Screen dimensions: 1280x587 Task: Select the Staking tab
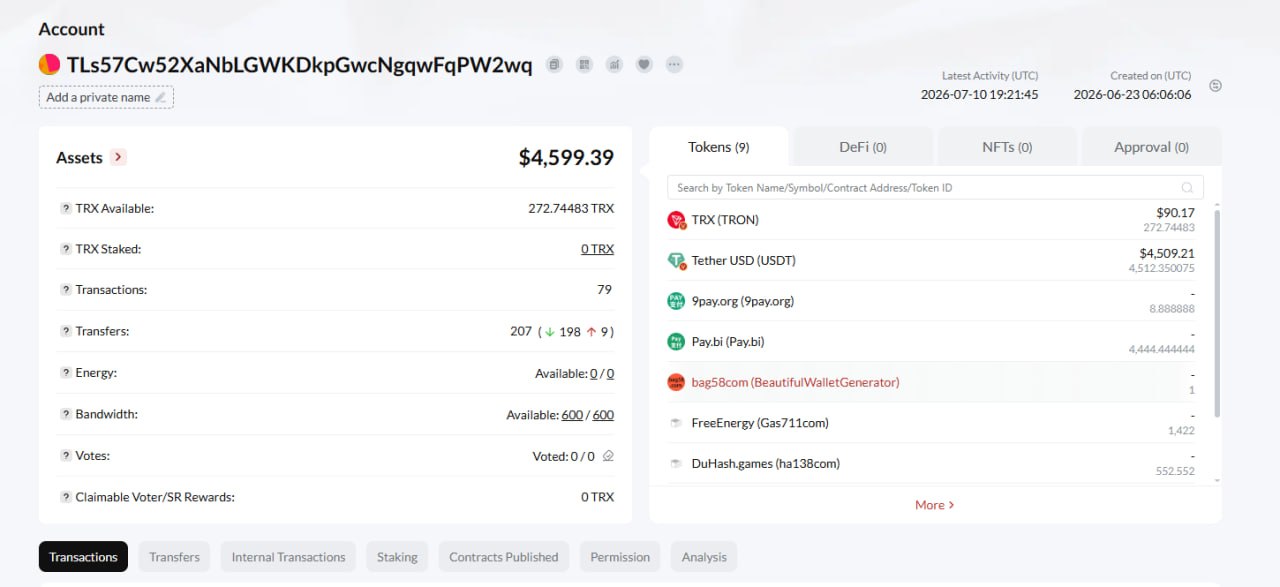coord(397,557)
